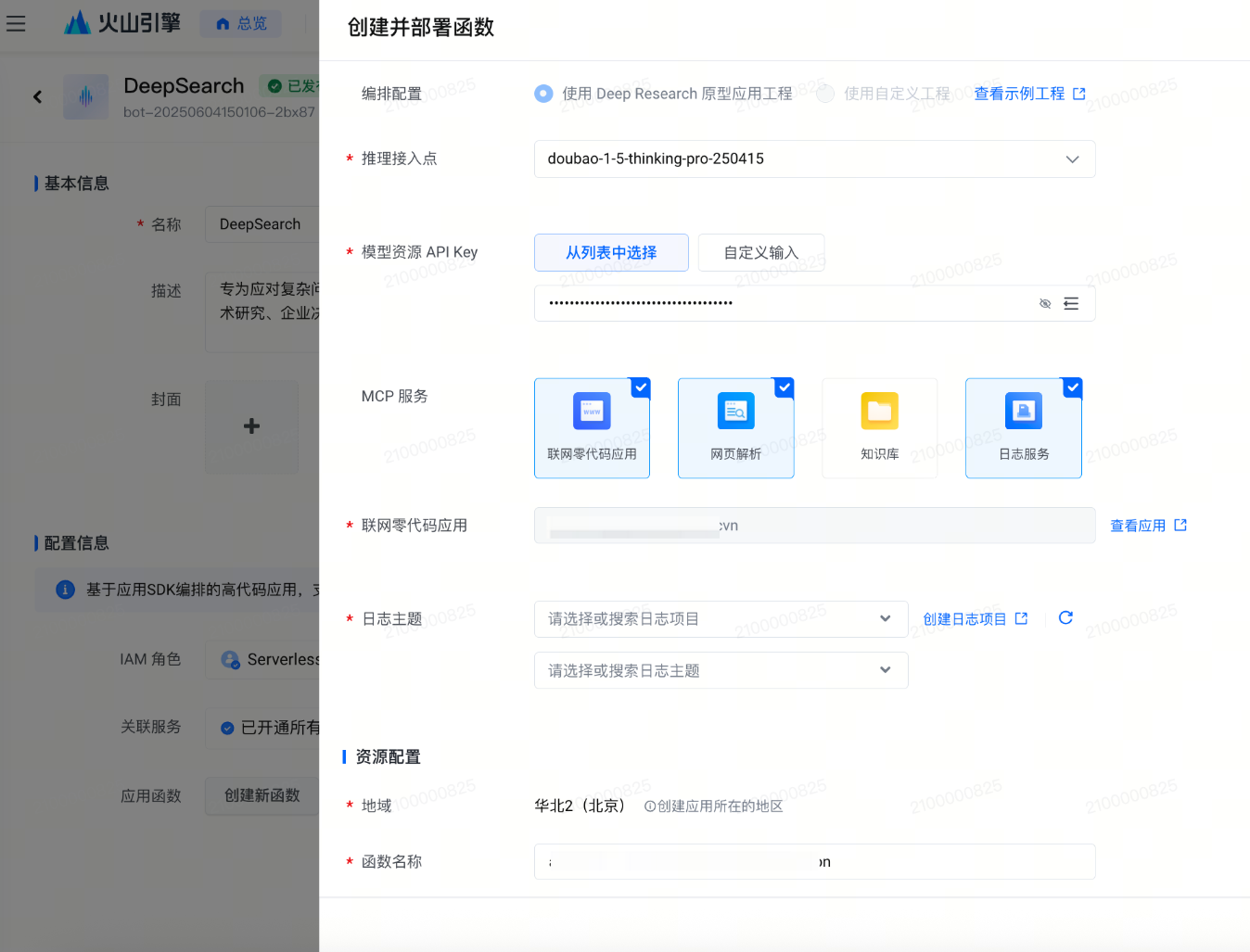Toggle API Key visibility eye icon

click(1045, 303)
